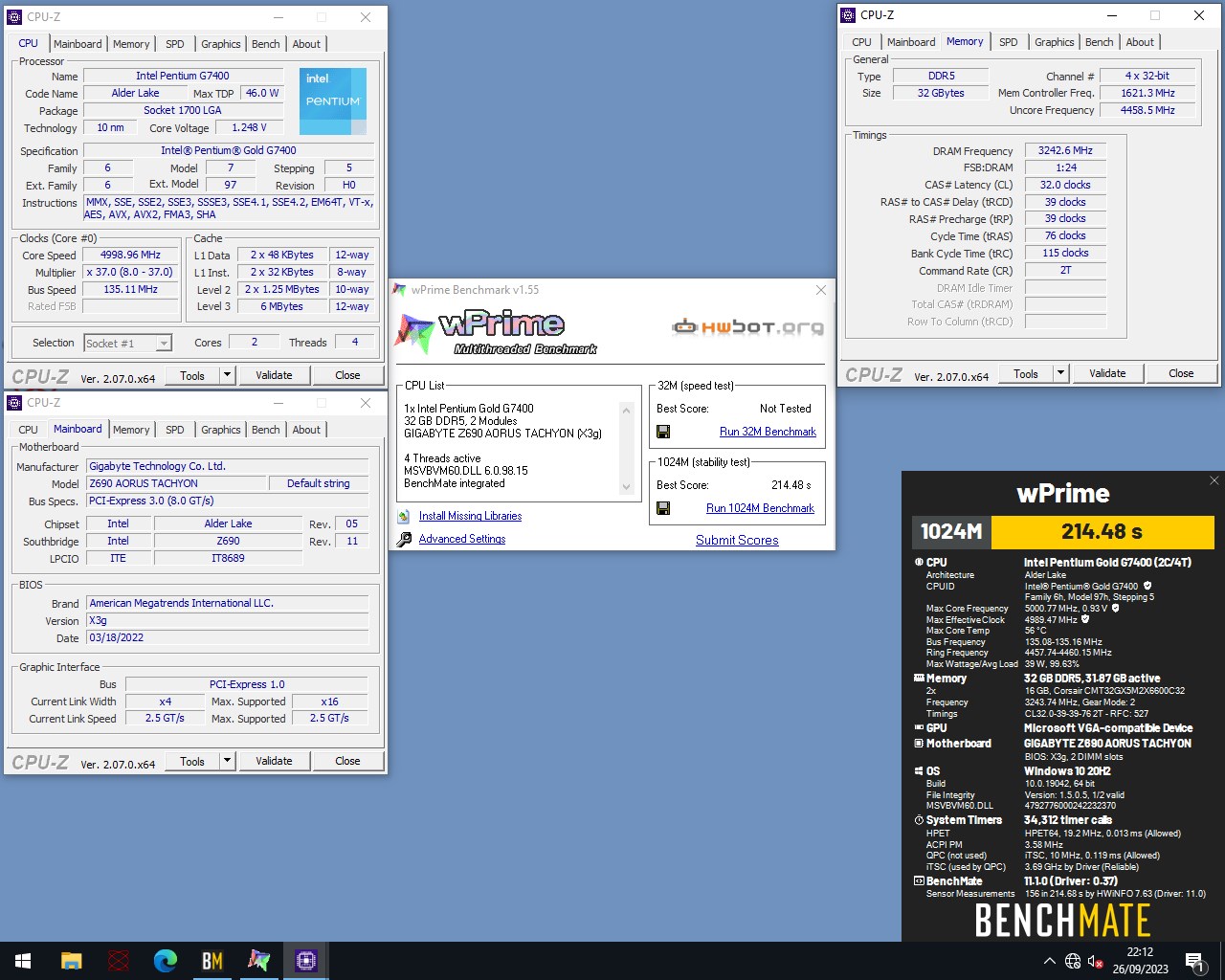
Task: Switch to wPrime taskbar icon
Action: (x=259, y=961)
